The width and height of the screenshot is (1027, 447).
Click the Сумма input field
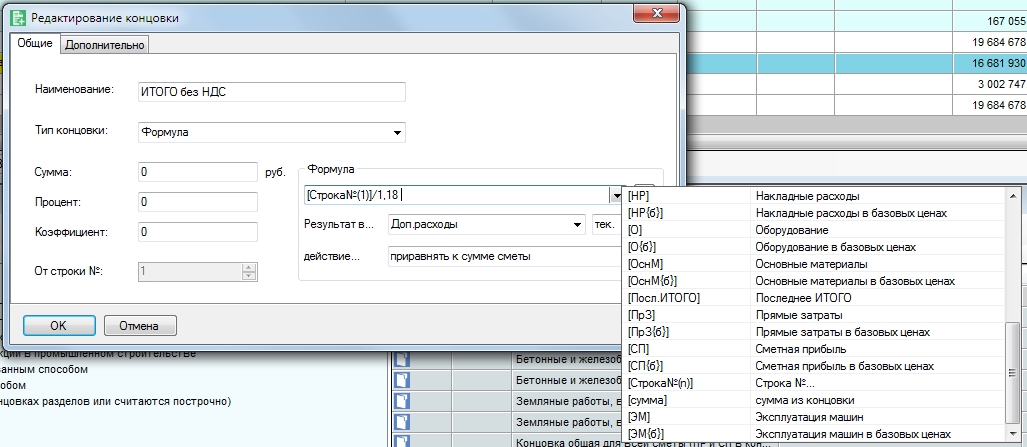[200, 172]
